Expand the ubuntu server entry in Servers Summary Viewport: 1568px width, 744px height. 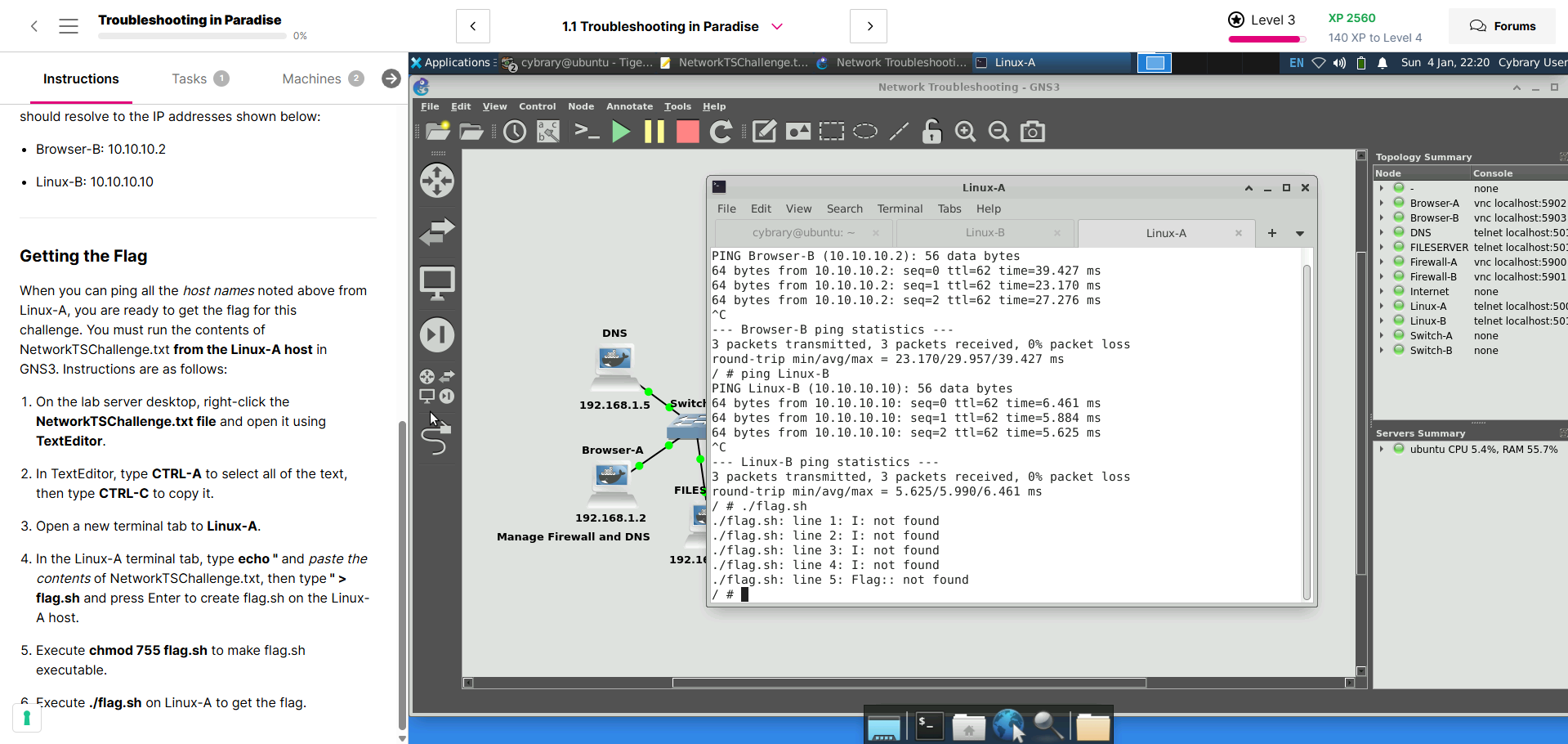click(x=1382, y=449)
